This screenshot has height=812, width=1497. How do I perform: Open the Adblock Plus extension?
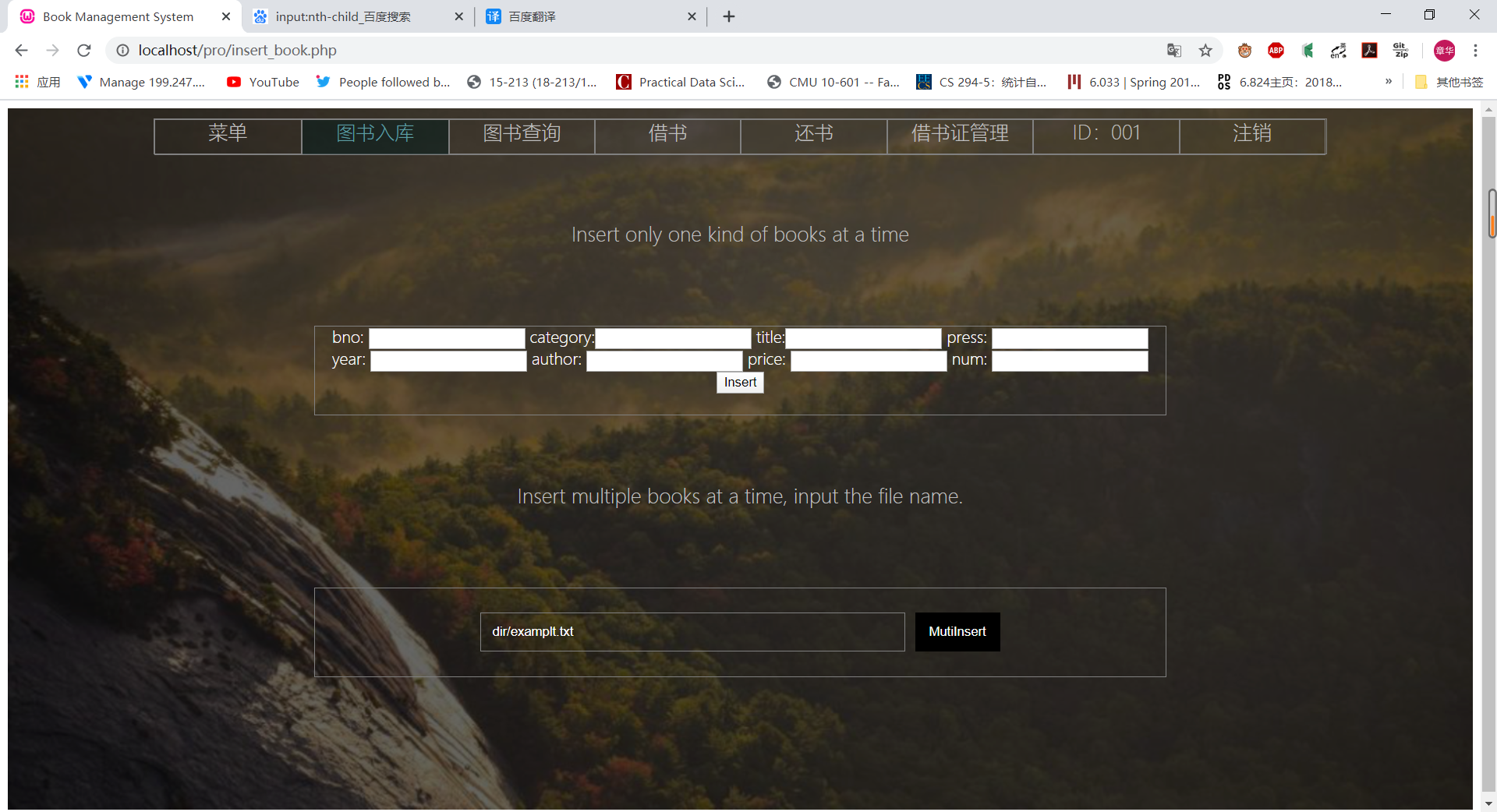(1276, 51)
